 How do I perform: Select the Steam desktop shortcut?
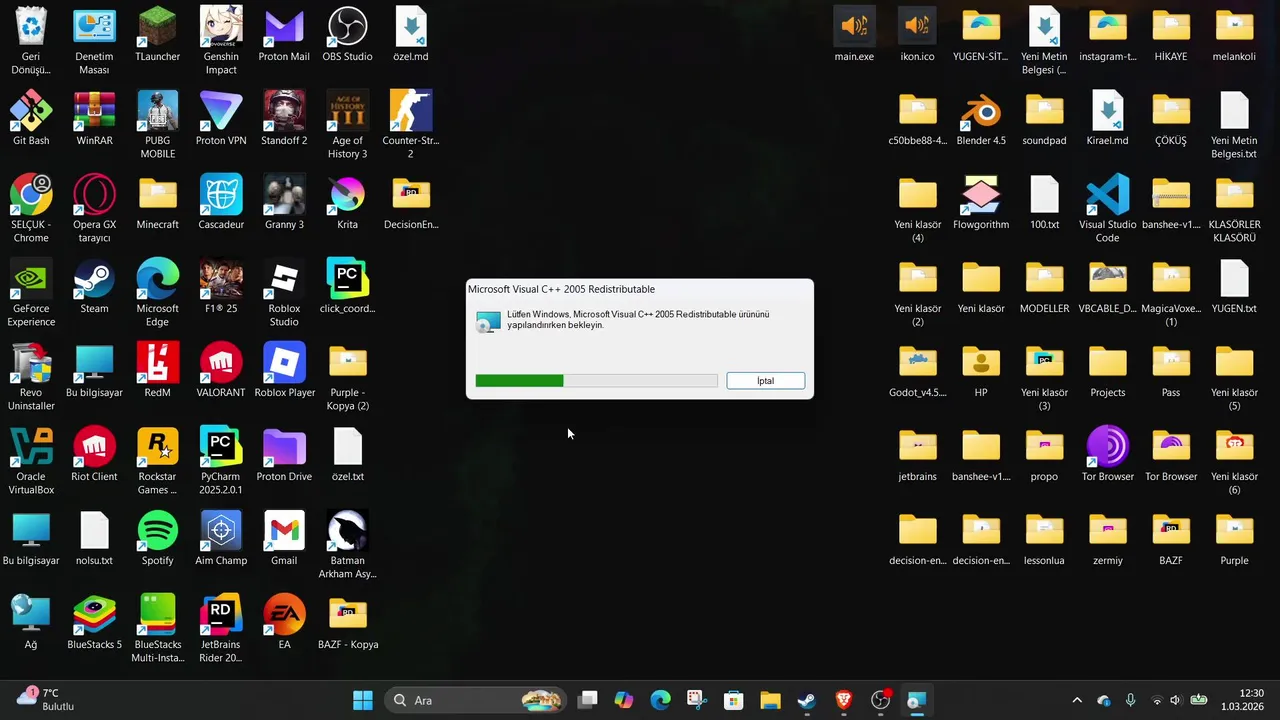94,286
